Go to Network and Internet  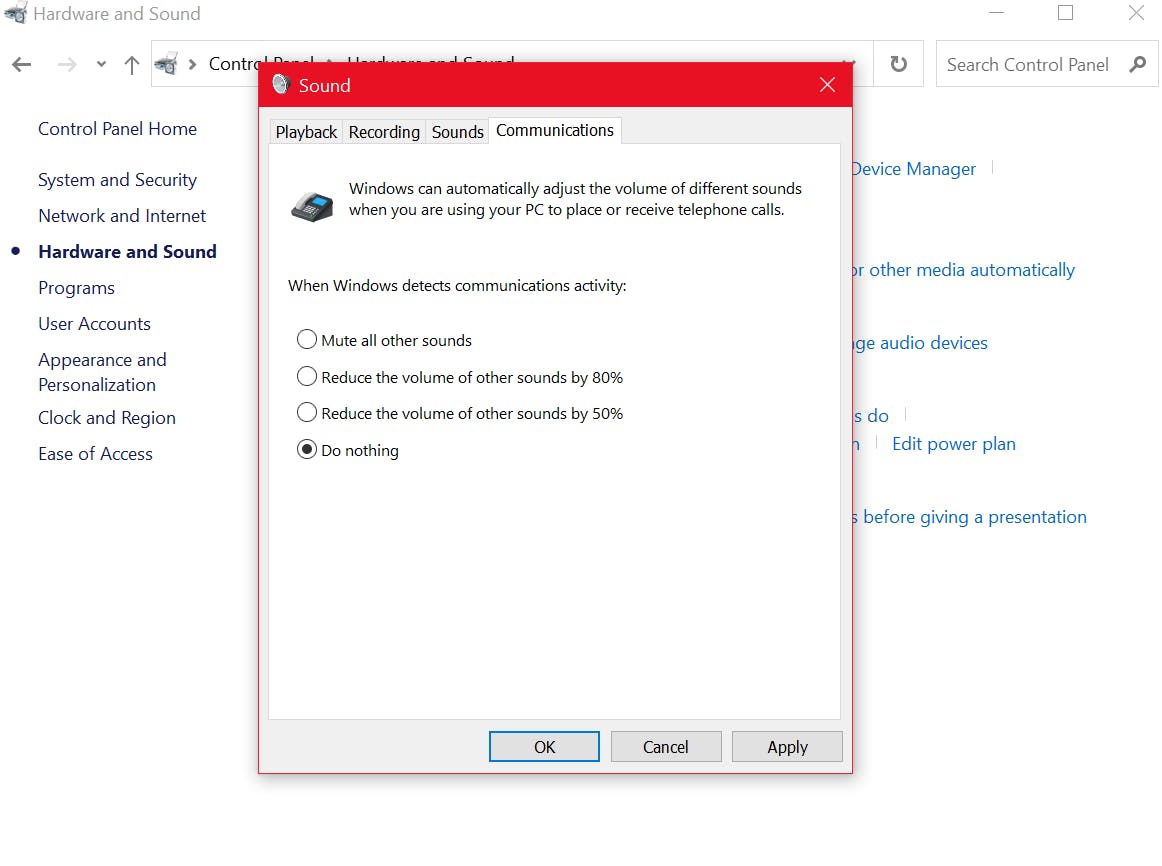(x=122, y=216)
